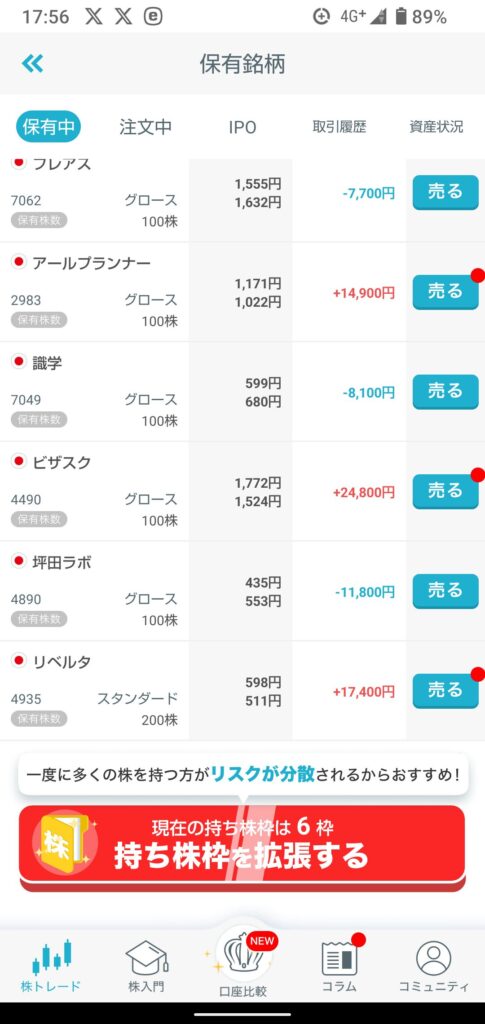Open 取引履歴 tab

click(x=339, y=127)
